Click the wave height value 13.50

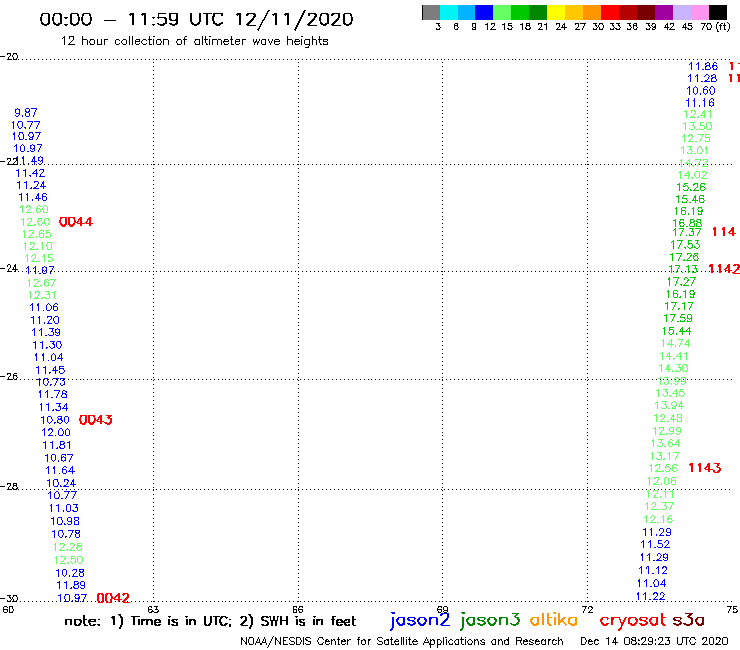pos(697,127)
